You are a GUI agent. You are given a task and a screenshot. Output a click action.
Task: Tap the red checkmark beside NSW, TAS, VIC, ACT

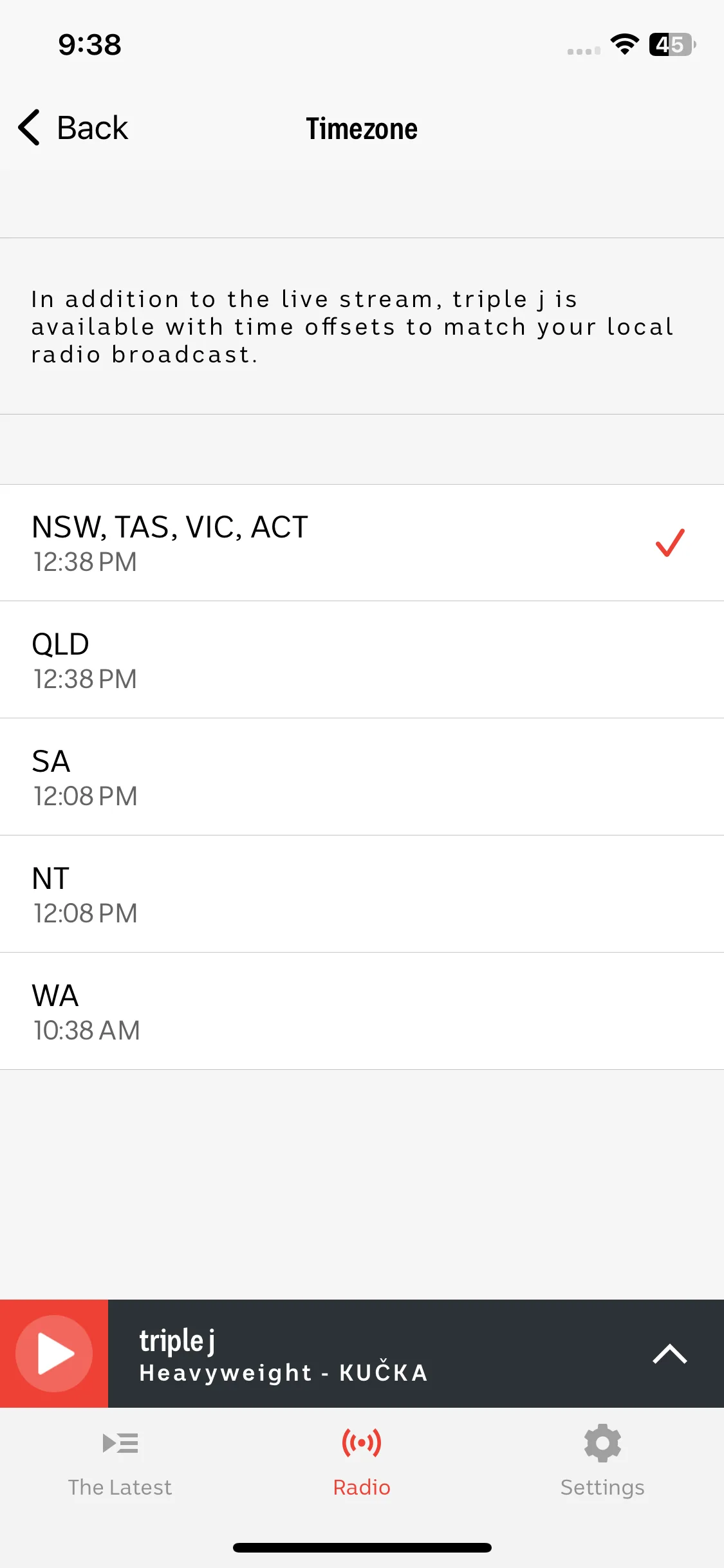(670, 542)
